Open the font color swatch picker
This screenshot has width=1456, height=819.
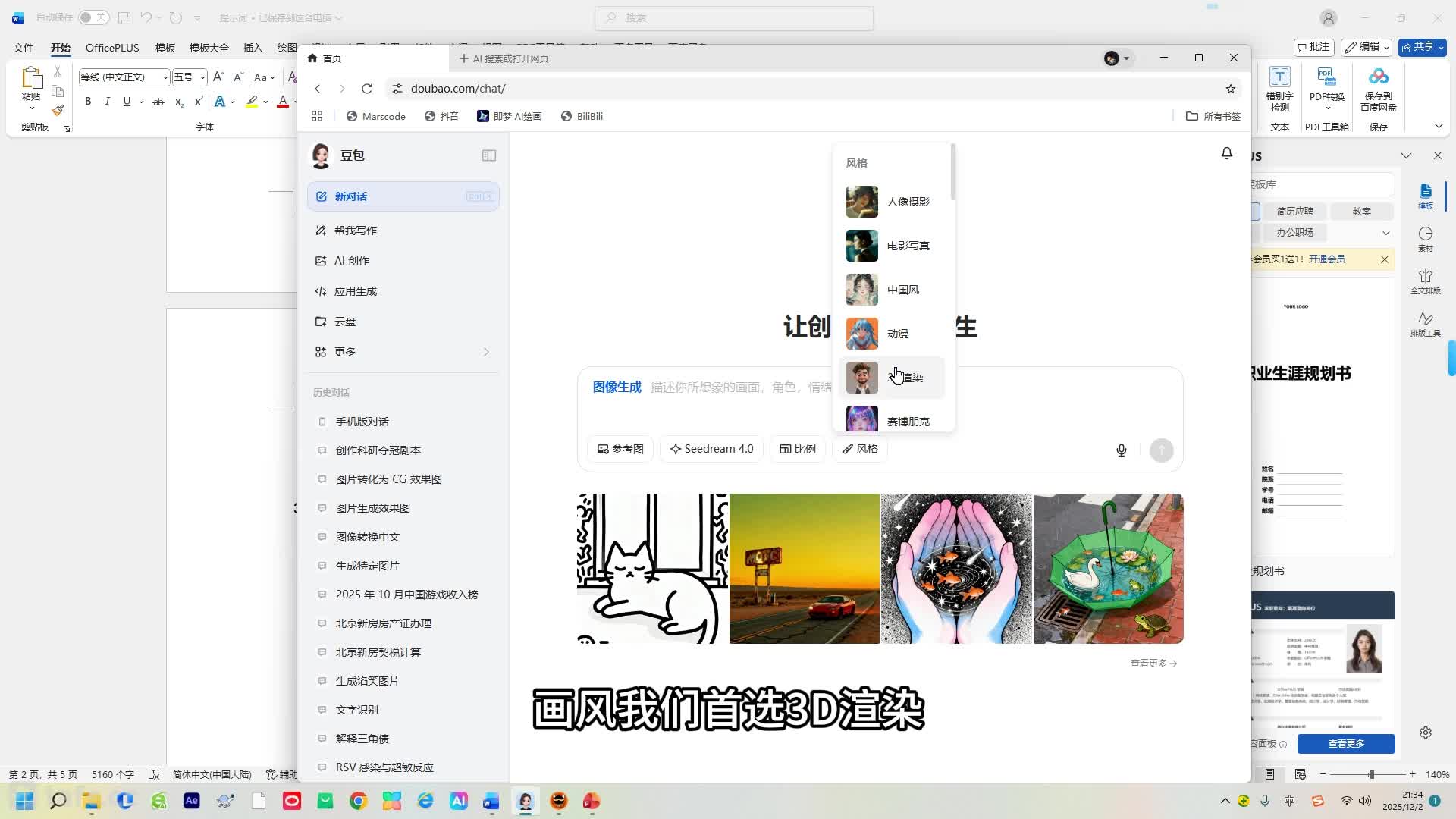tap(282, 101)
